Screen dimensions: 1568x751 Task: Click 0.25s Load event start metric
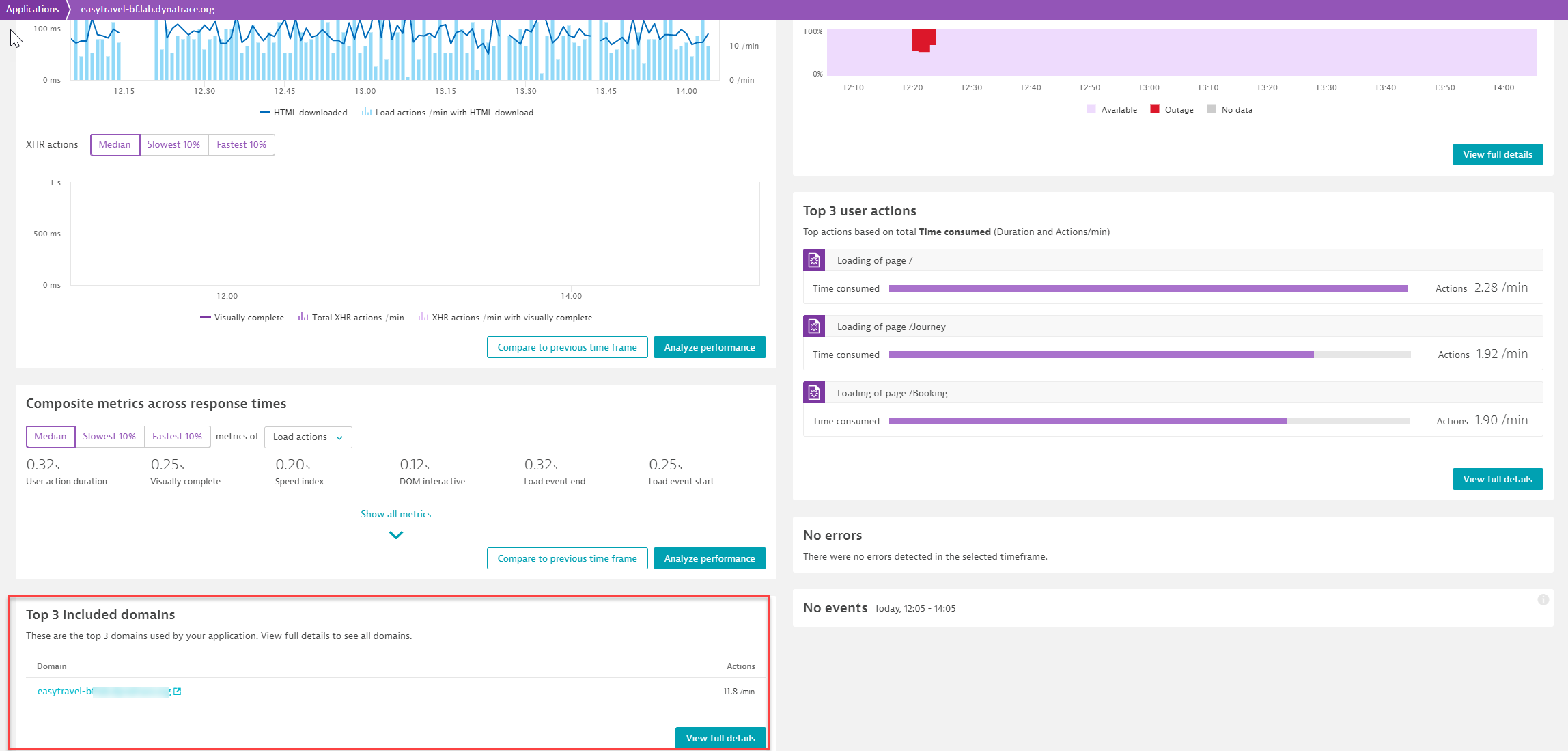point(681,472)
